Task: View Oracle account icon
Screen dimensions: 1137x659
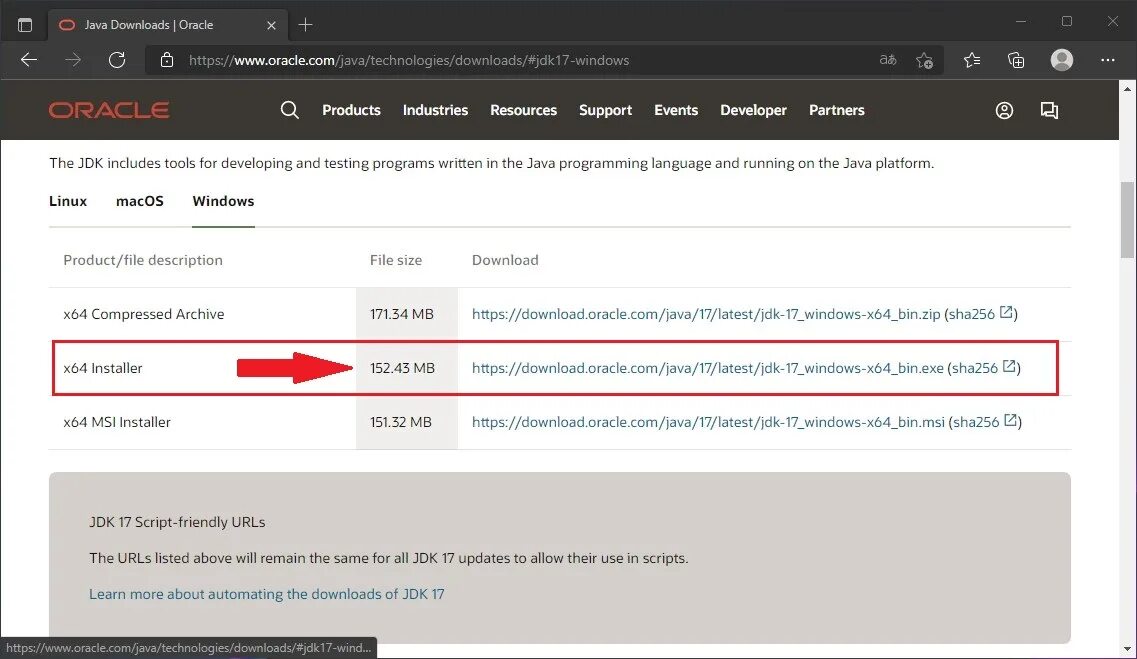Action: click(x=1004, y=110)
